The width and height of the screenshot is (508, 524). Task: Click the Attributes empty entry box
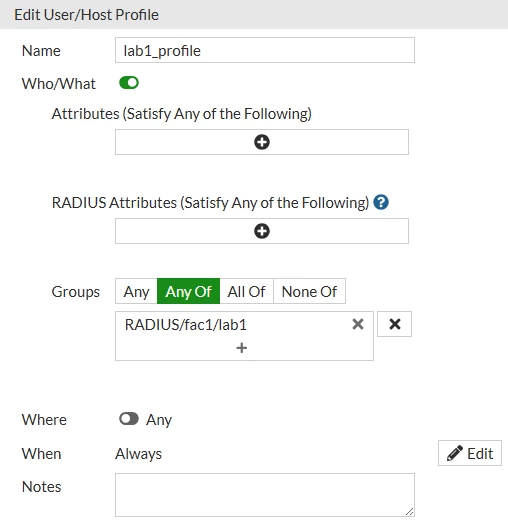pos(262,142)
